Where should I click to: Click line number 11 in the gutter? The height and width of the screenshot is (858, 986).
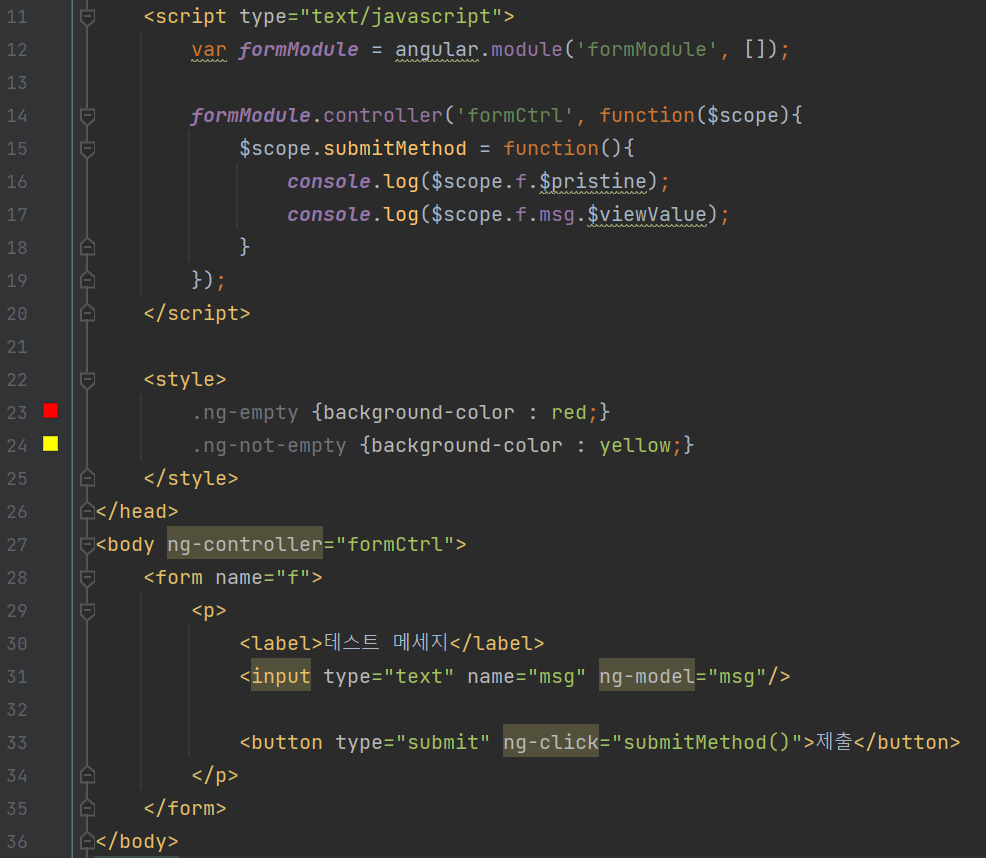17,17
